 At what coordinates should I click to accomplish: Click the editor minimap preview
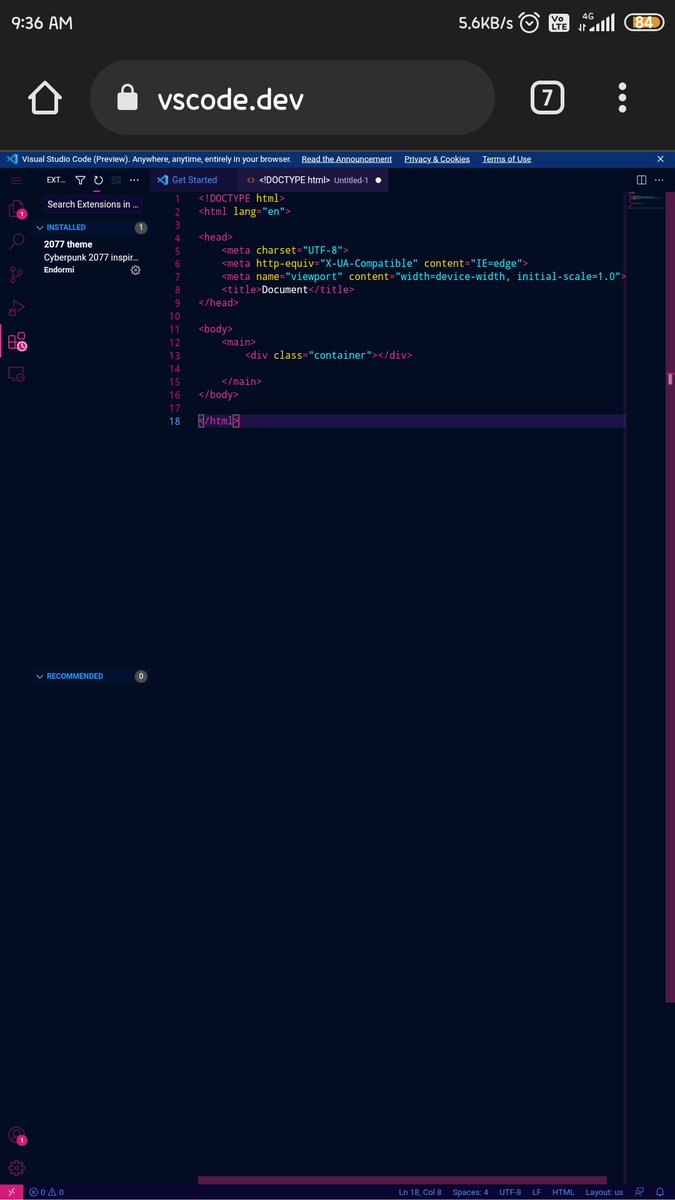pos(646,200)
